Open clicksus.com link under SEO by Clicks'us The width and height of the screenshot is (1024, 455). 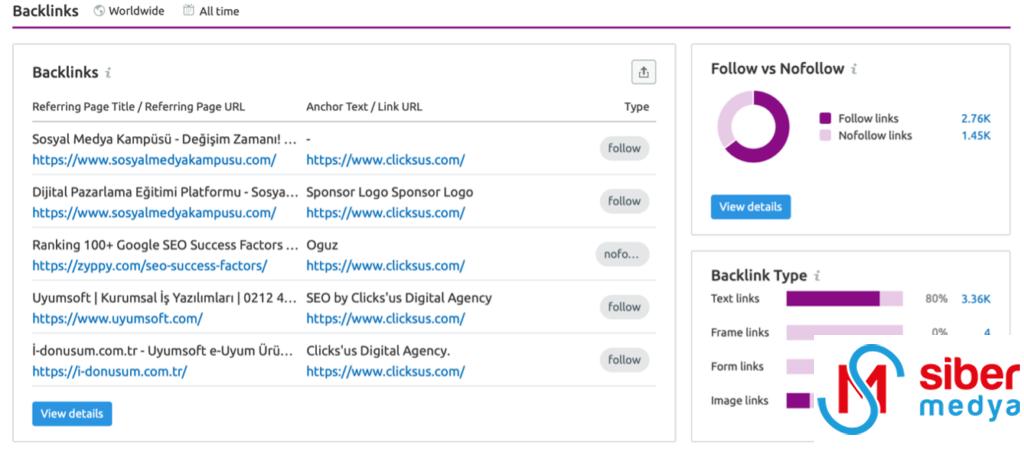(385, 319)
